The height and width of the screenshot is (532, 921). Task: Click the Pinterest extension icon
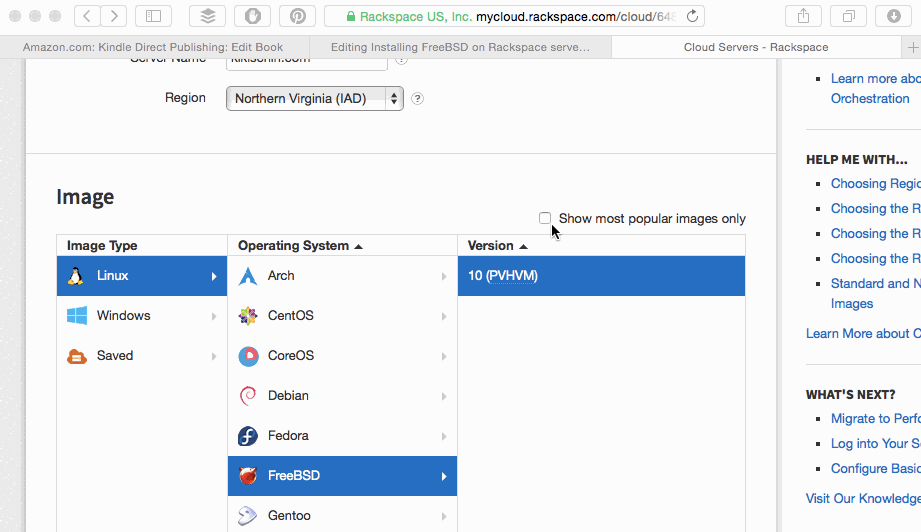tap(297, 16)
